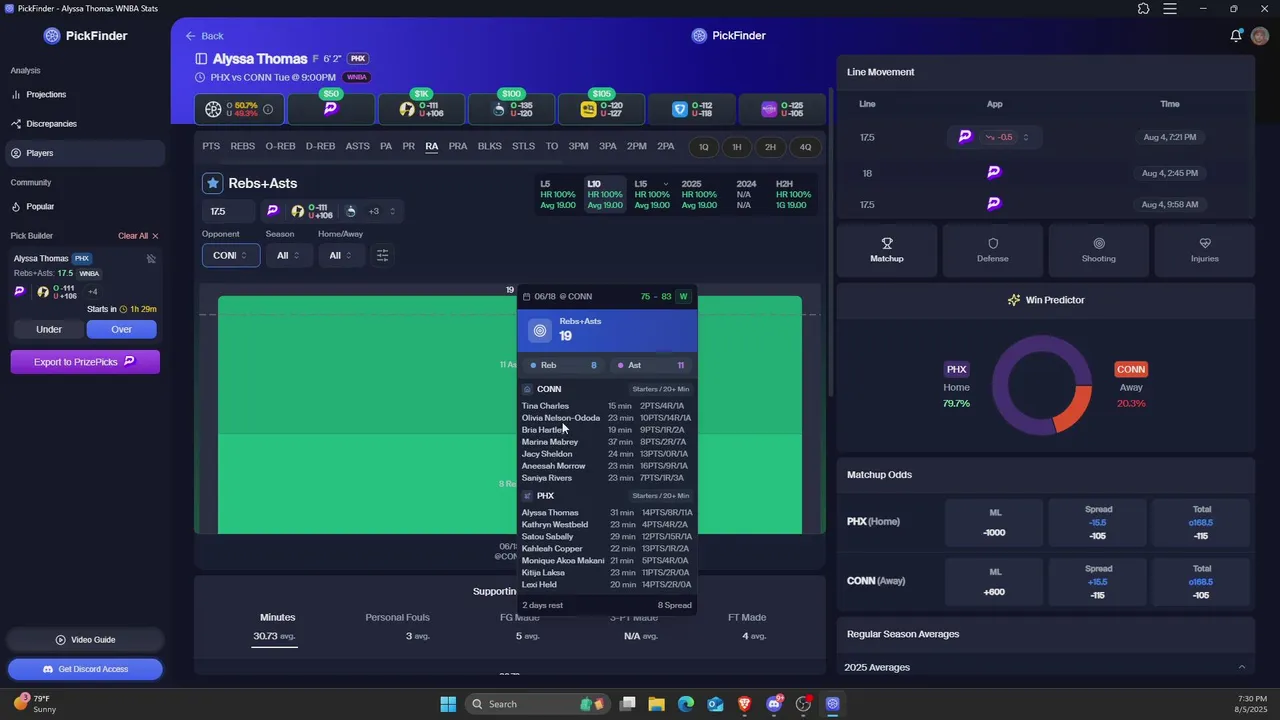This screenshot has height=720, width=1280.
Task: Click the info icon beside 50.7% consensus
Action: pos(268,110)
